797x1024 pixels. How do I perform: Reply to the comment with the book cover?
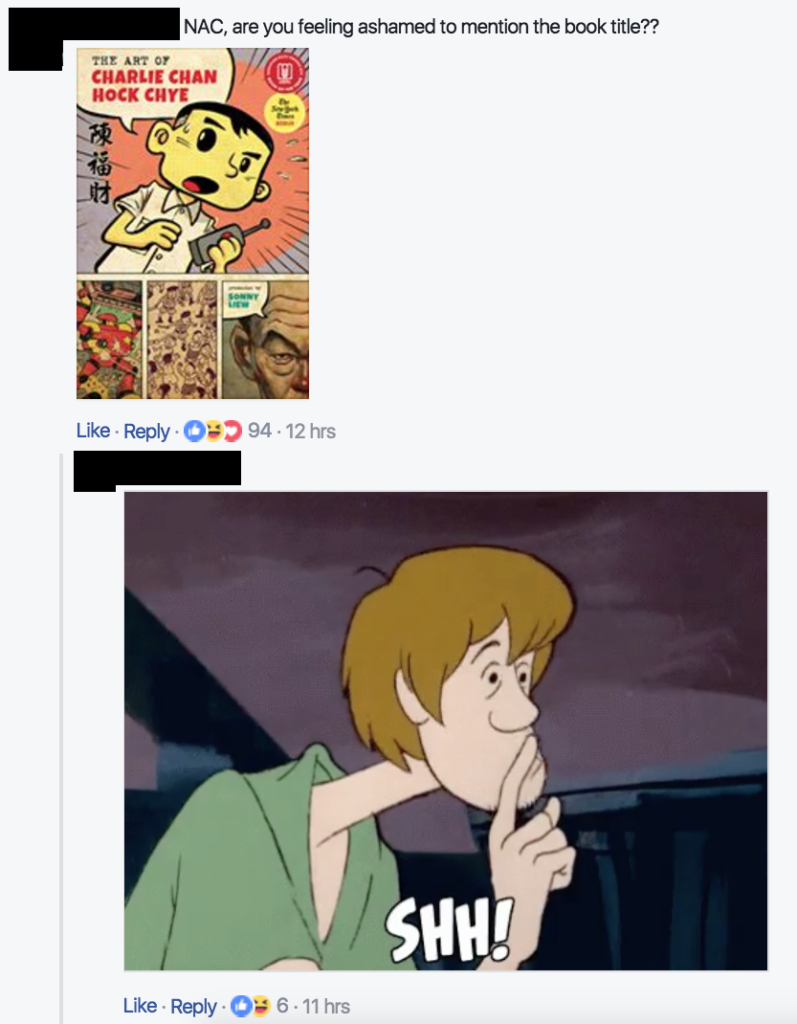(146, 431)
